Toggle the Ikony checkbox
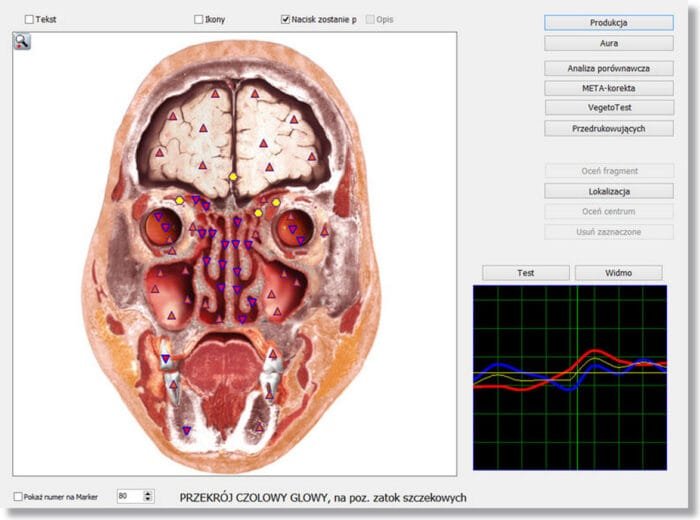700x520 pixels. point(199,19)
